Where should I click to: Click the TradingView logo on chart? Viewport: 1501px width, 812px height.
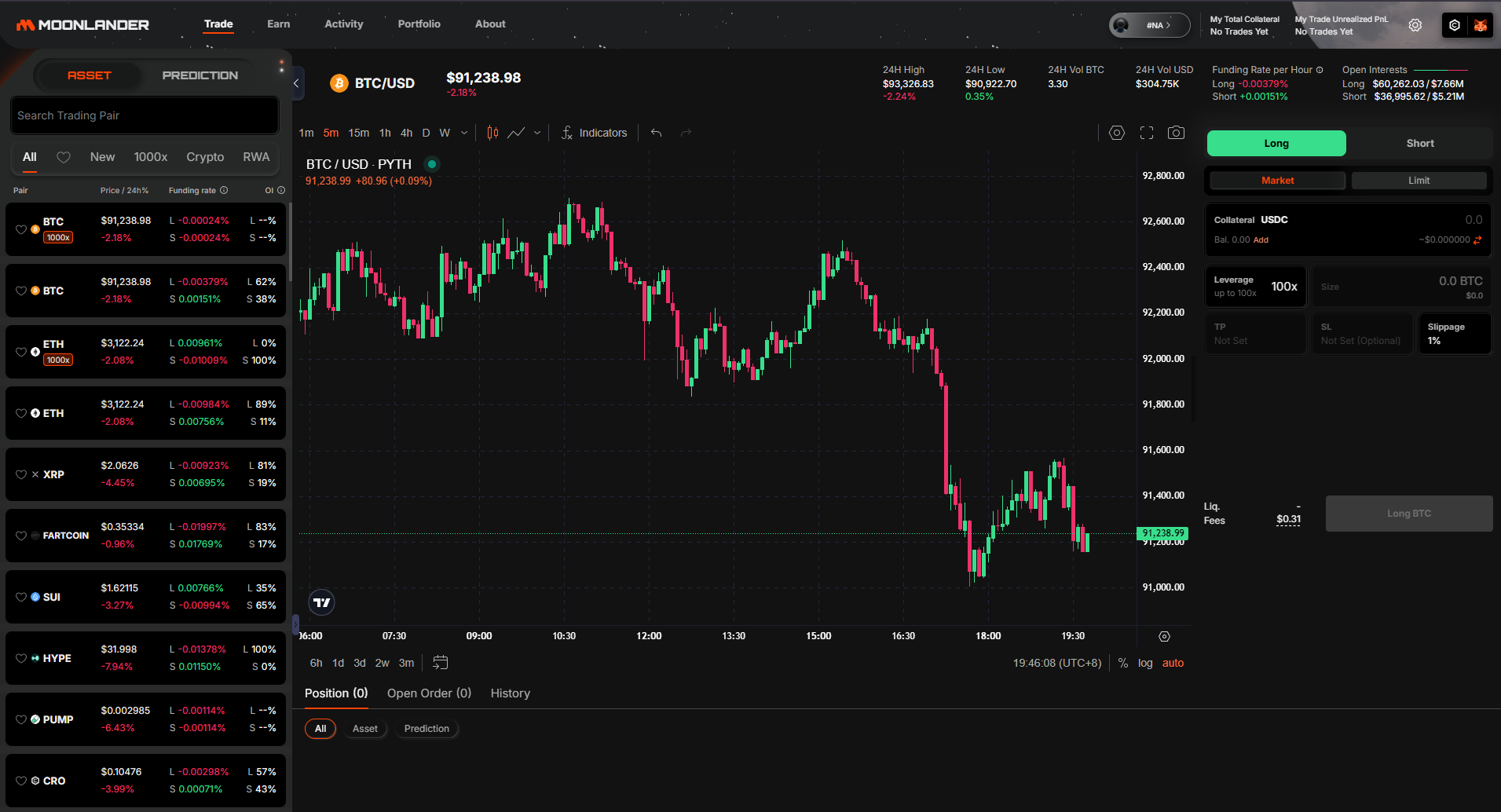tap(322, 602)
